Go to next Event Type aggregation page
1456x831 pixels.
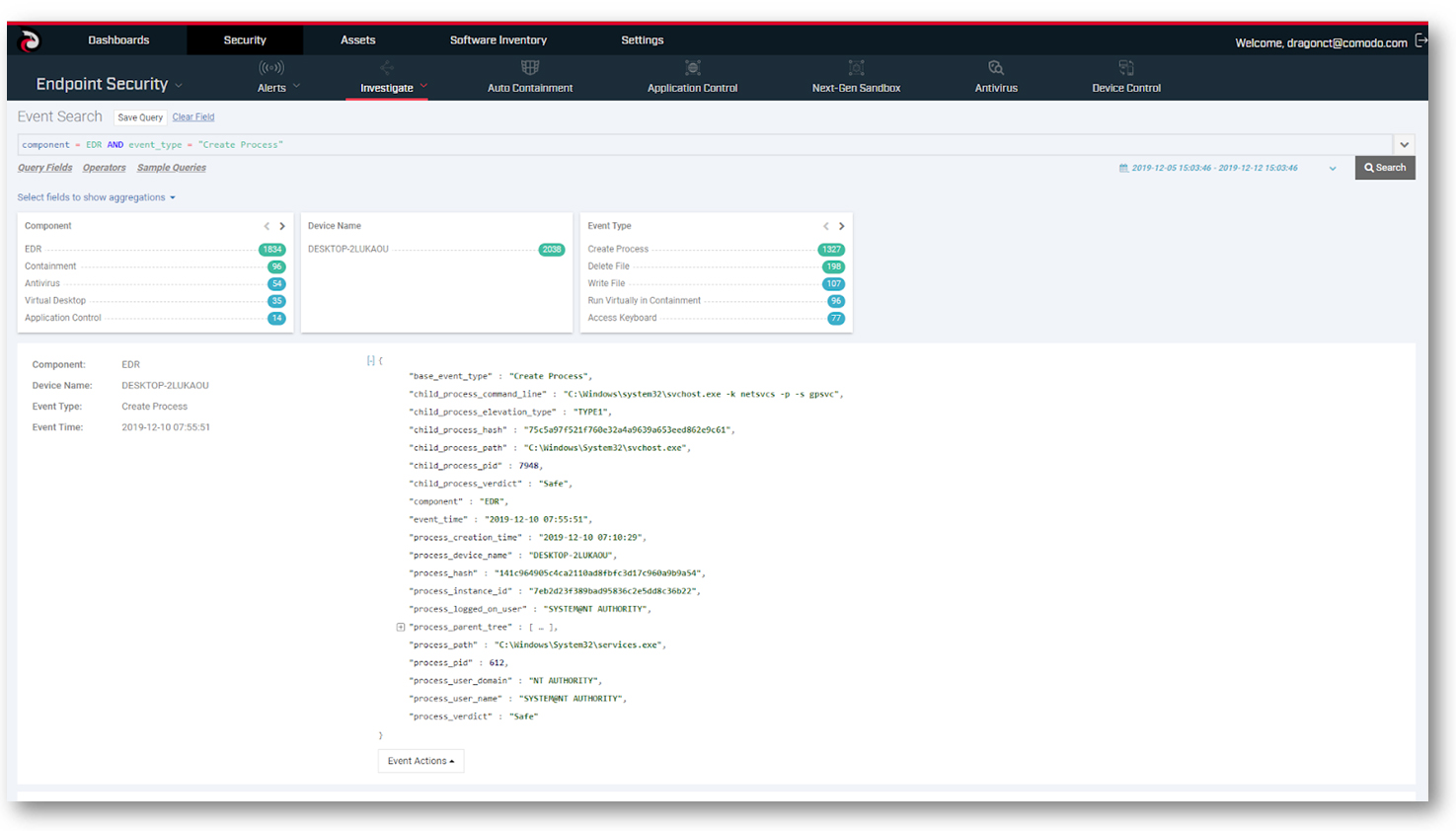pyautogui.click(x=842, y=226)
